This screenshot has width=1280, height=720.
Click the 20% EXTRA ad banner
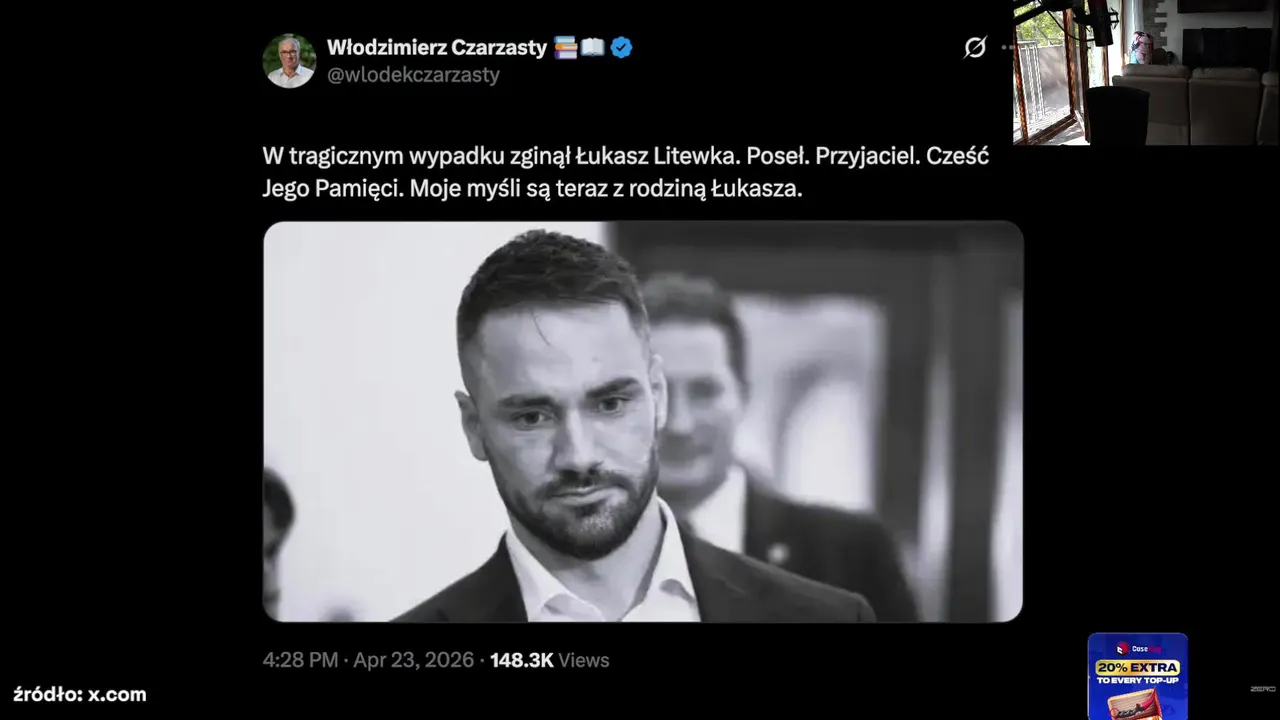coord(1138,676)
